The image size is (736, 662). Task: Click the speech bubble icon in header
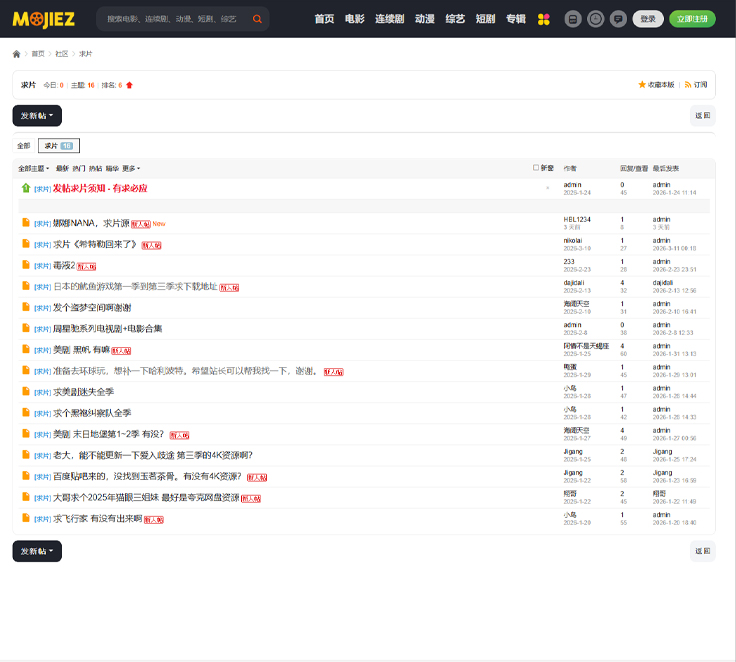[618, 19]
